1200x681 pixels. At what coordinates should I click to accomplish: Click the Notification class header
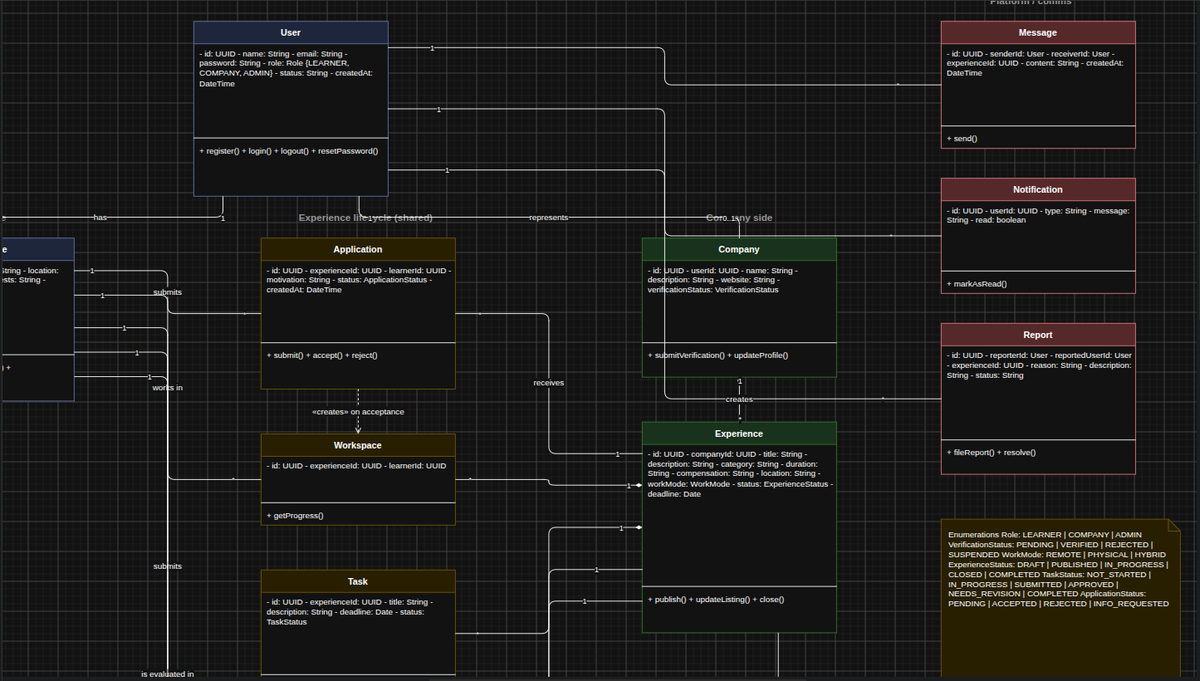[x=1038, y=189]
